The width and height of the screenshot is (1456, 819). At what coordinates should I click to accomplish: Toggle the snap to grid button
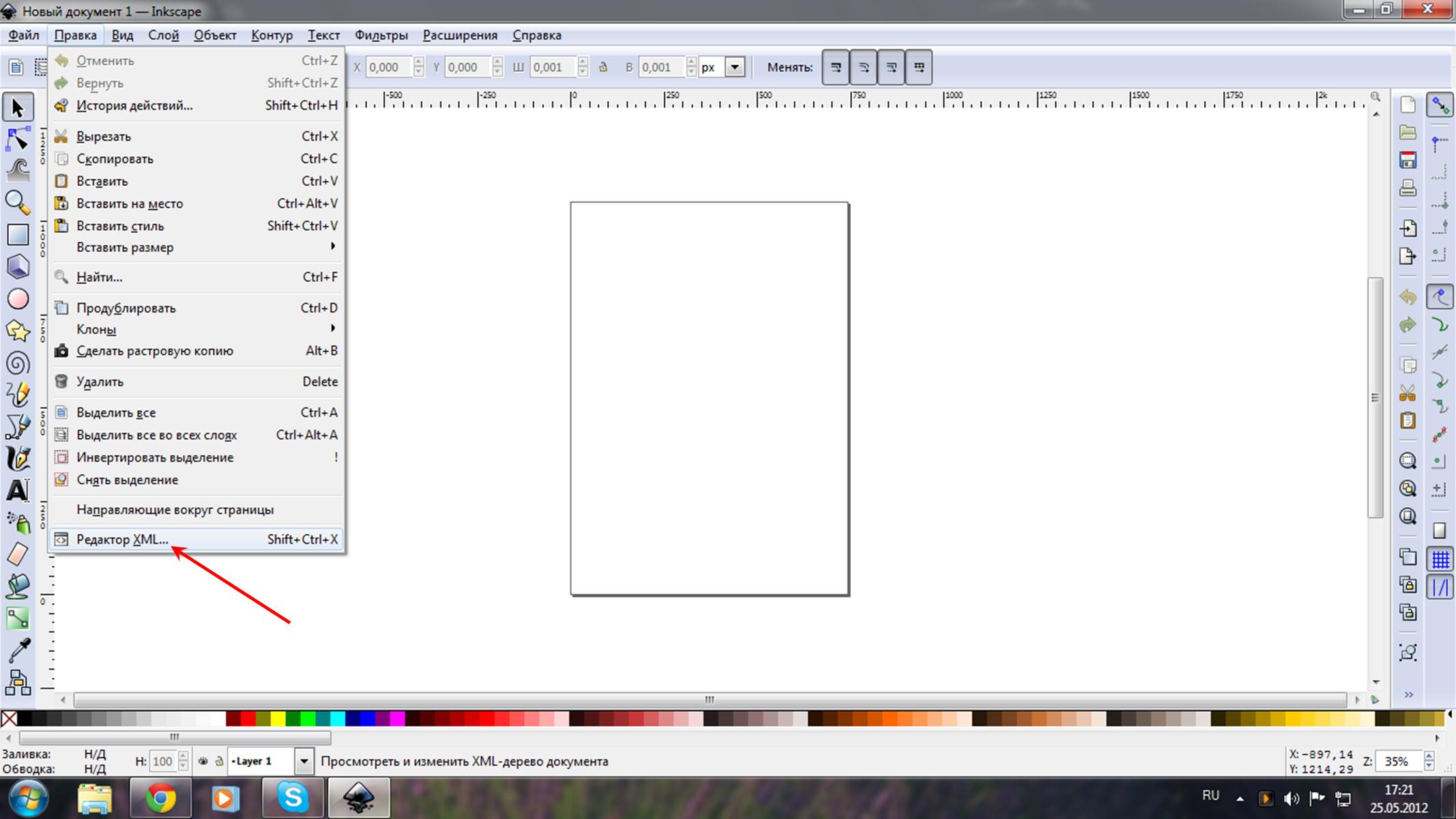1440,560
